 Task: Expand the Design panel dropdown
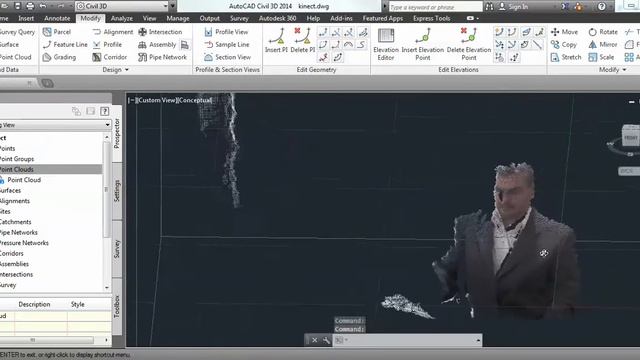coord(116,70)
